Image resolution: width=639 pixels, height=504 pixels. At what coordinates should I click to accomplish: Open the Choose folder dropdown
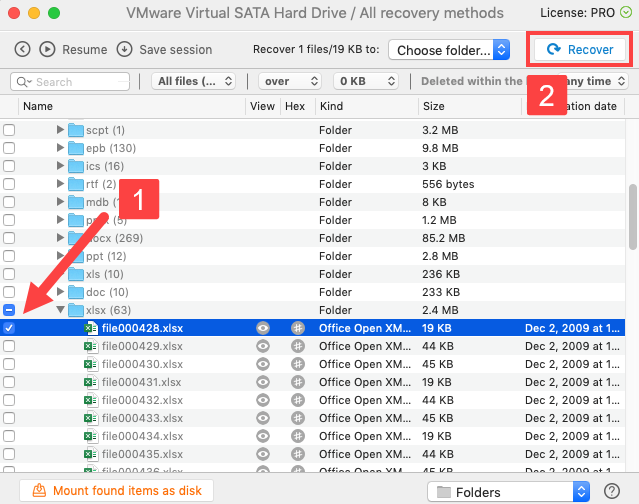[x=449, y=50]
